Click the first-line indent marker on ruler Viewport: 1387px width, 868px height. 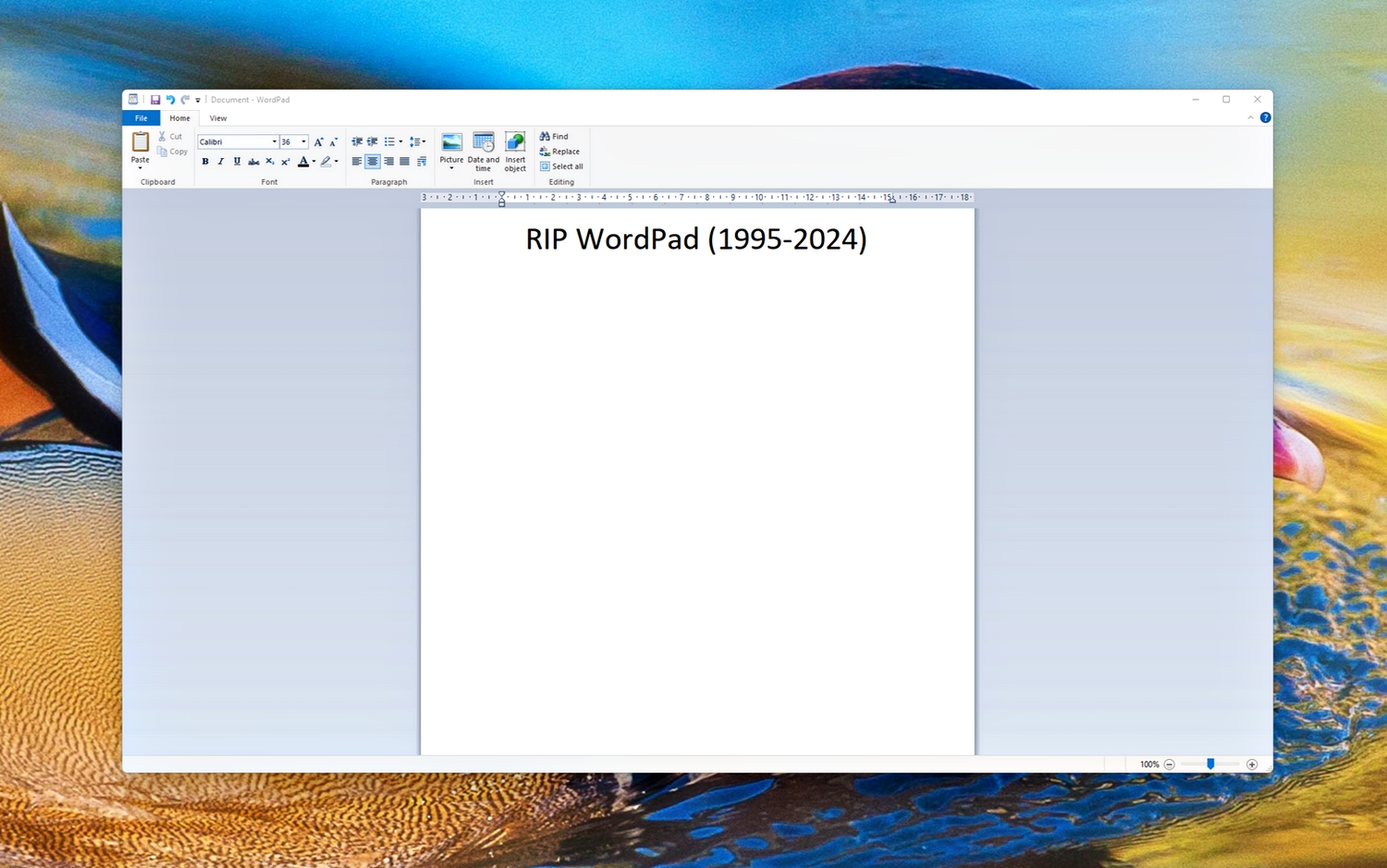(x=502, y=194)
